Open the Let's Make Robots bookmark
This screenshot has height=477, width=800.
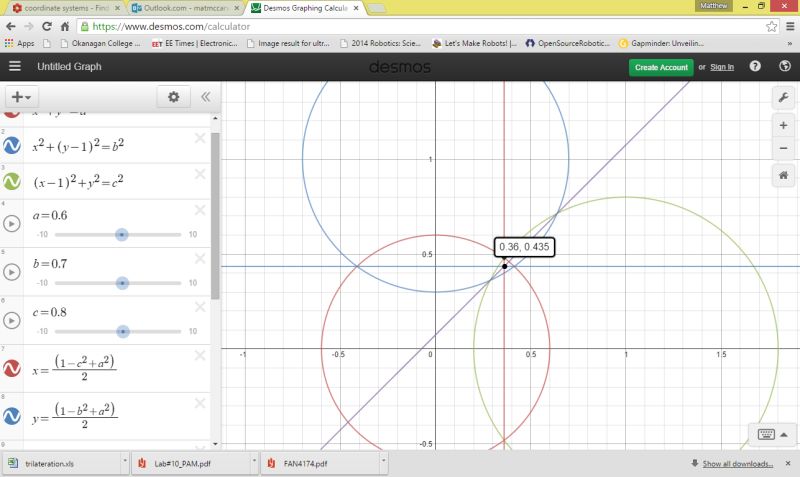point(474,43)
